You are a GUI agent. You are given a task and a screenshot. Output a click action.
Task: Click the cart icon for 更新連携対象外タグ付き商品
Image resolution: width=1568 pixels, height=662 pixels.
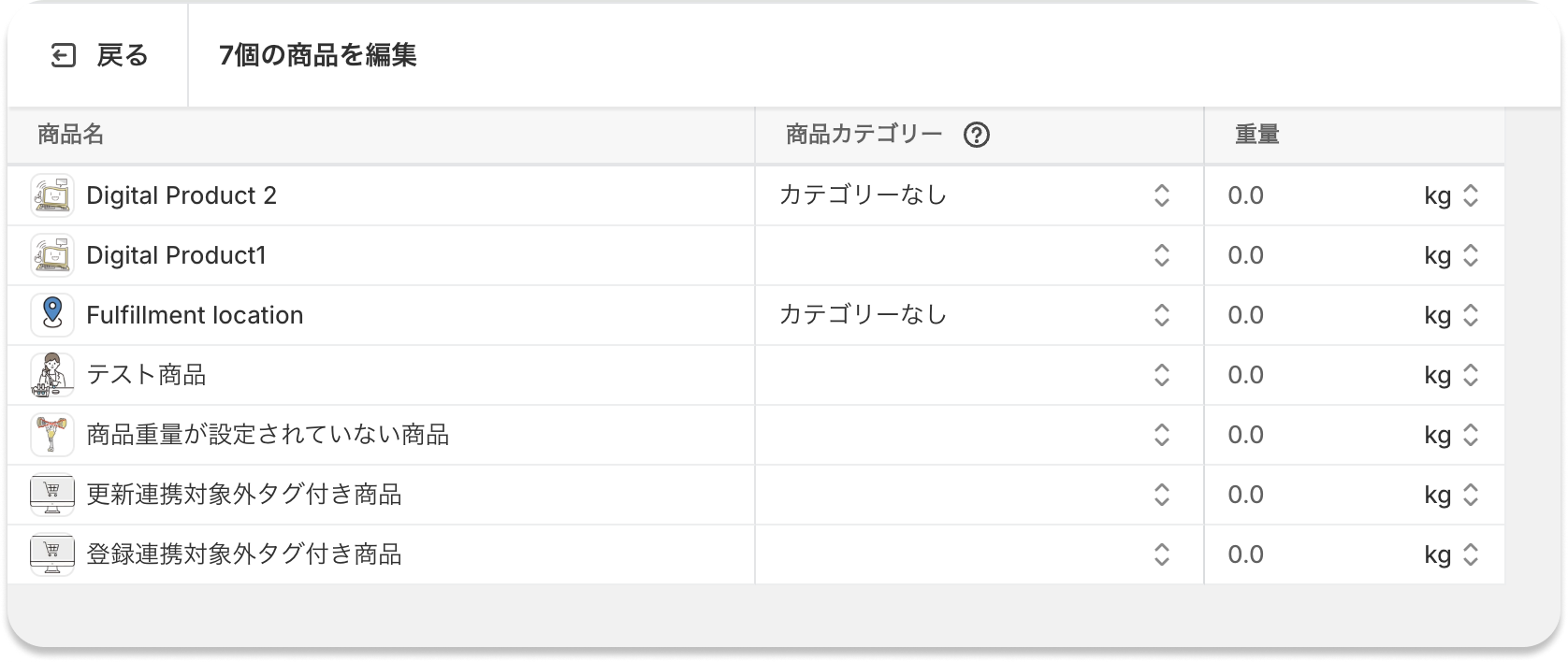[x=52, y=495]
